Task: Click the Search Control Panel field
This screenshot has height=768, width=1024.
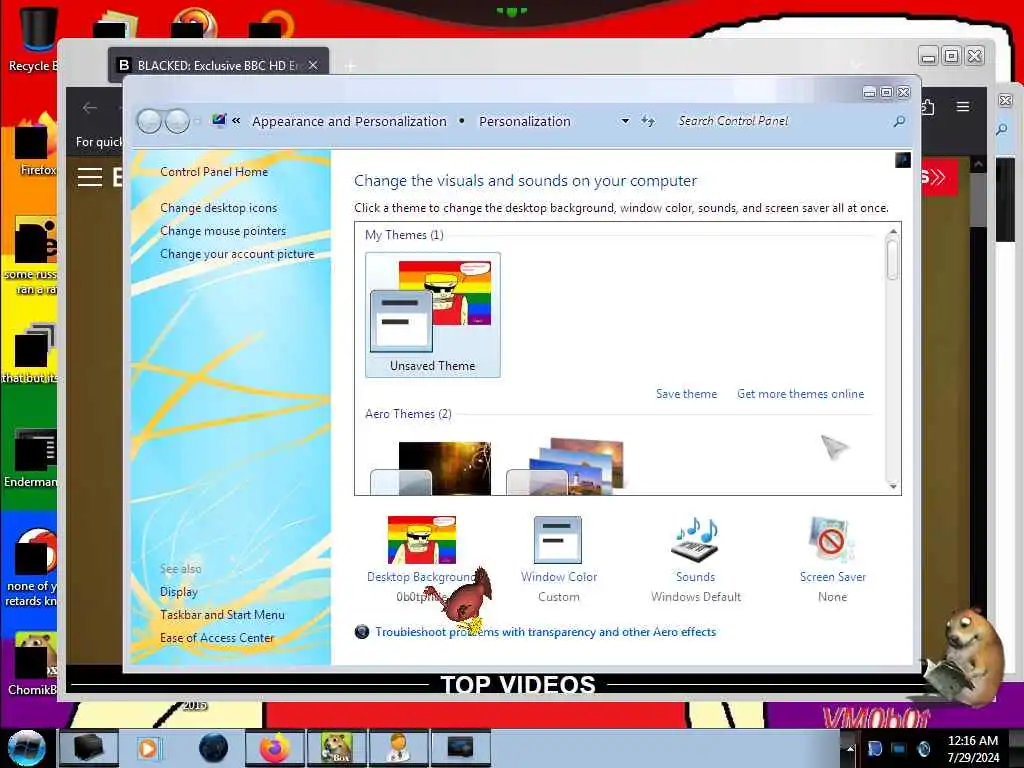Action: tap(780, 121)
